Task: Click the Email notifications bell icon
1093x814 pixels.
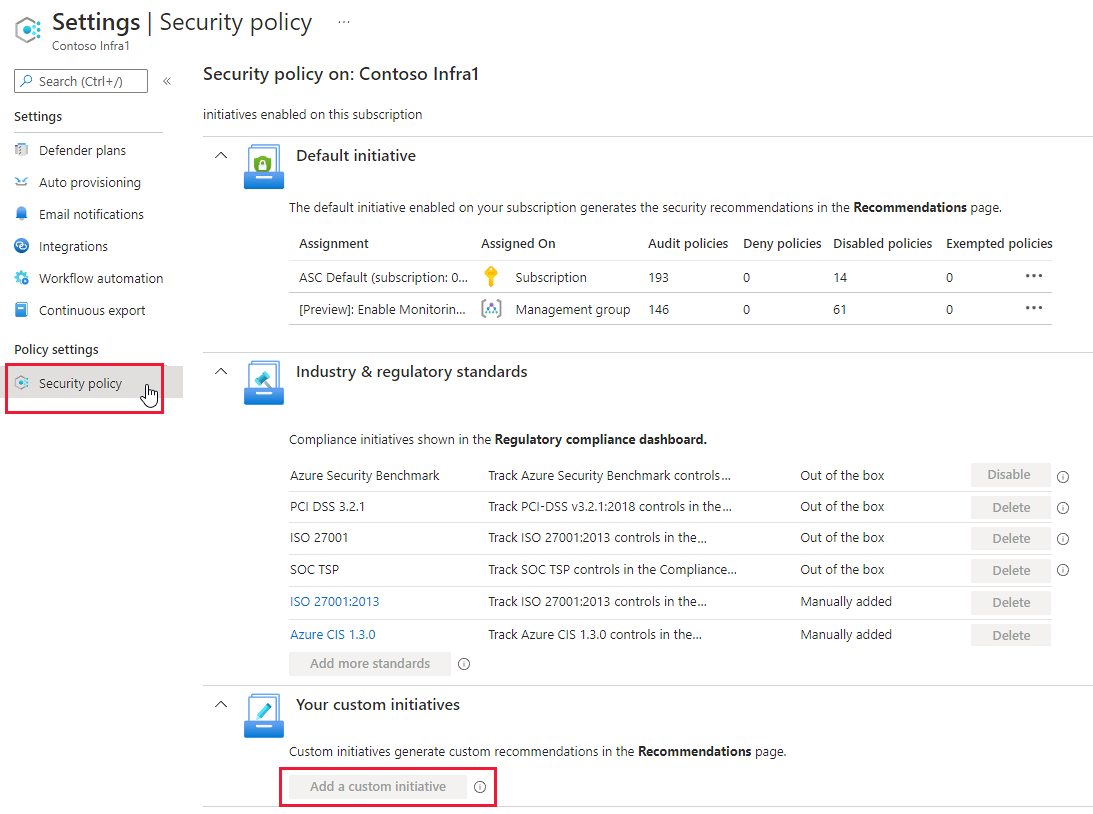Action: (x=21, y=214)
